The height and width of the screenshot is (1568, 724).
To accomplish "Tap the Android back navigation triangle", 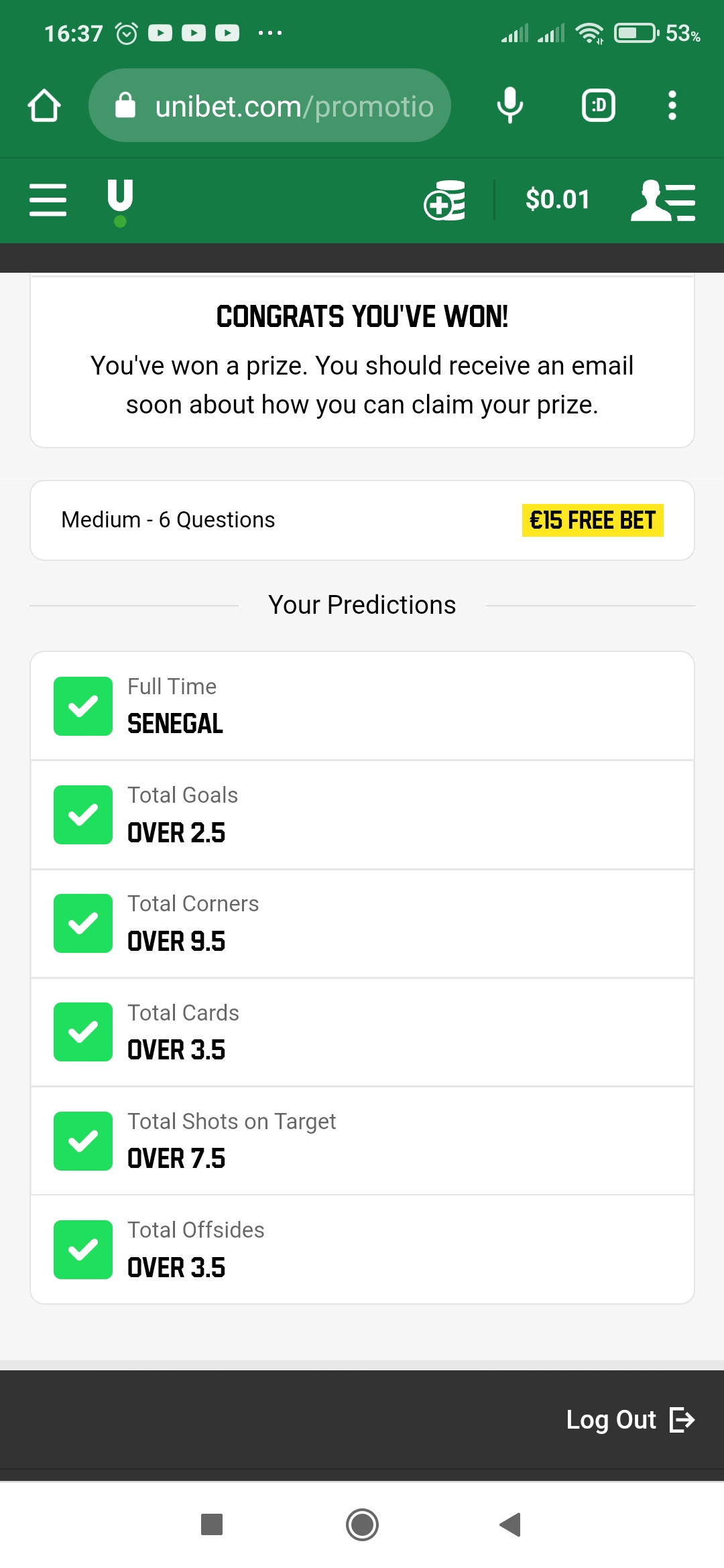I will 511,1524.
